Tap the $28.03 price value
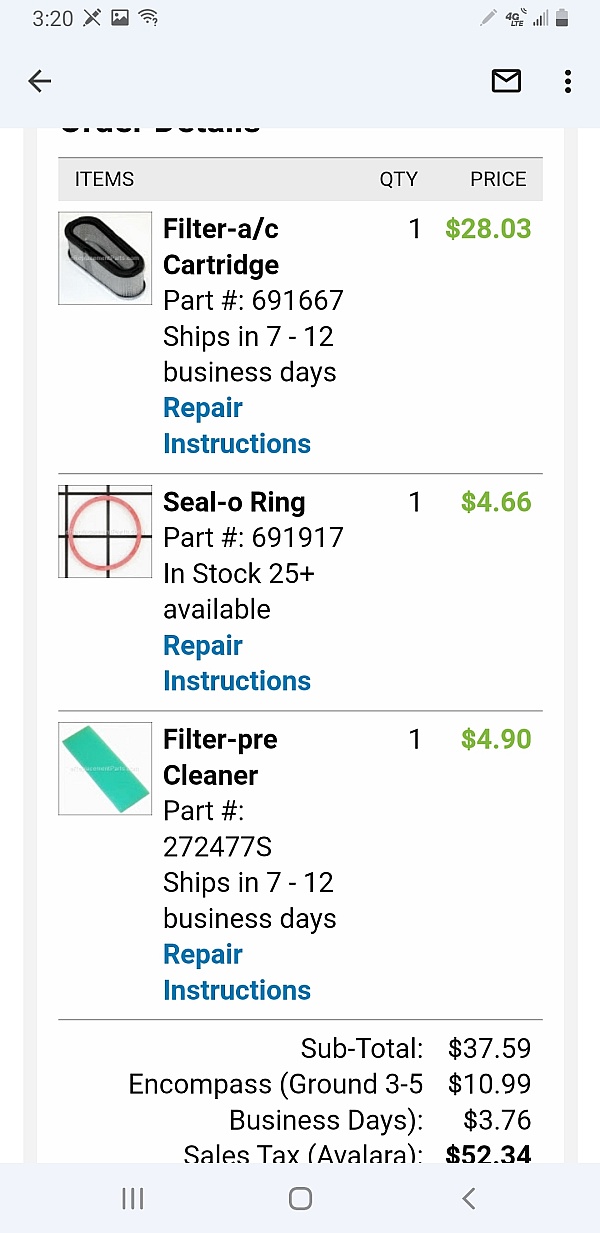The height and width of the screenshot is (1233, 600). coord(488,229)
